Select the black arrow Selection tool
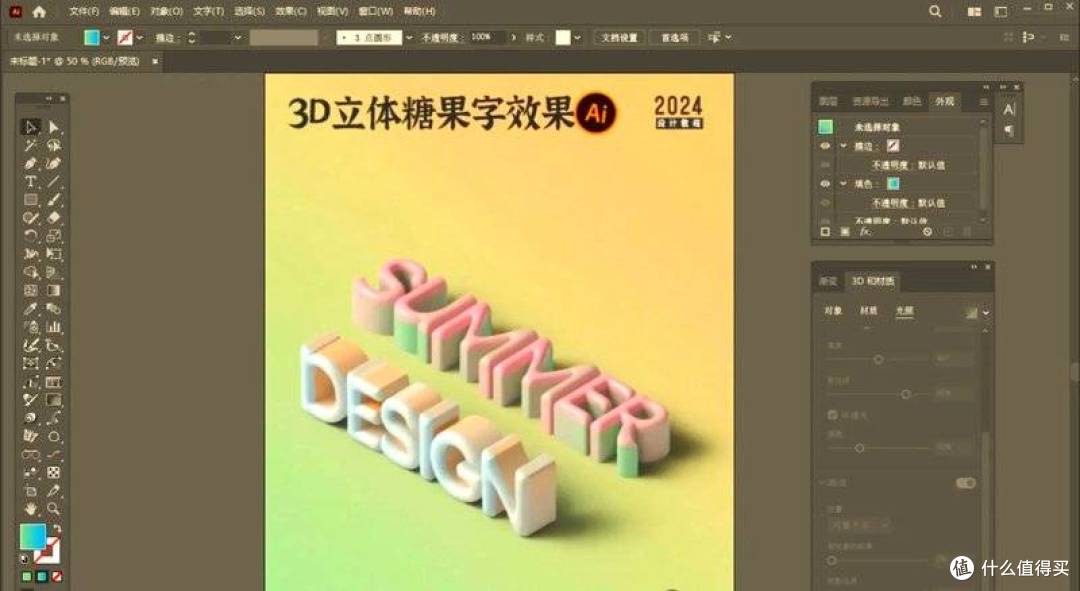Image resolution: width=1080 pixels, height=591 pixels. [30, 127]
